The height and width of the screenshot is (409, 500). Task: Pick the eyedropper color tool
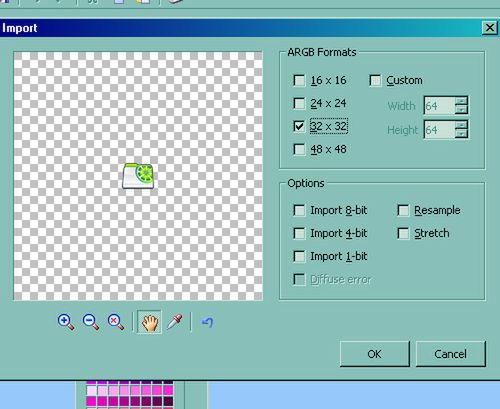tap(175, 322)
